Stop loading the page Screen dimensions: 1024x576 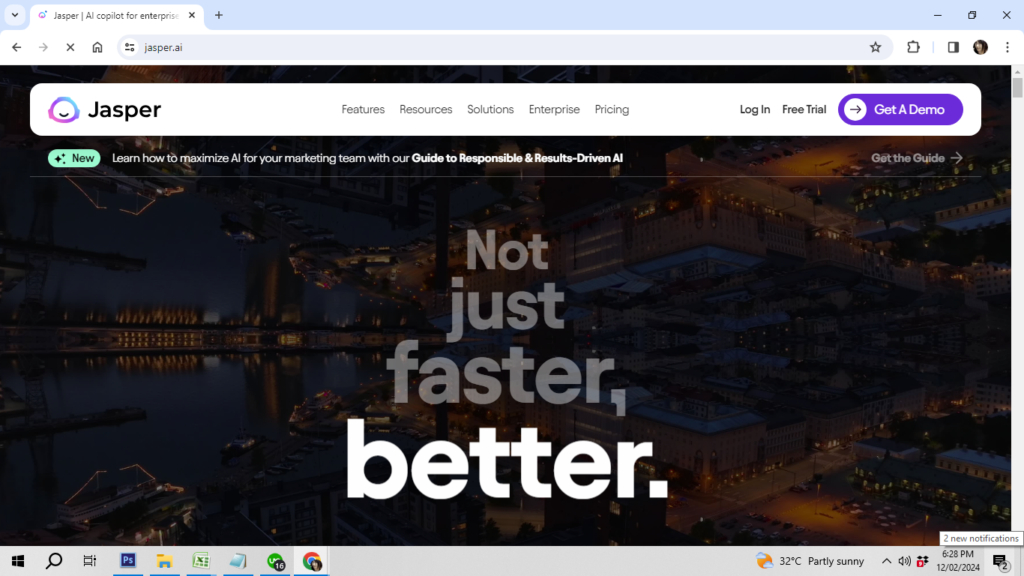(x=70, y=47)
